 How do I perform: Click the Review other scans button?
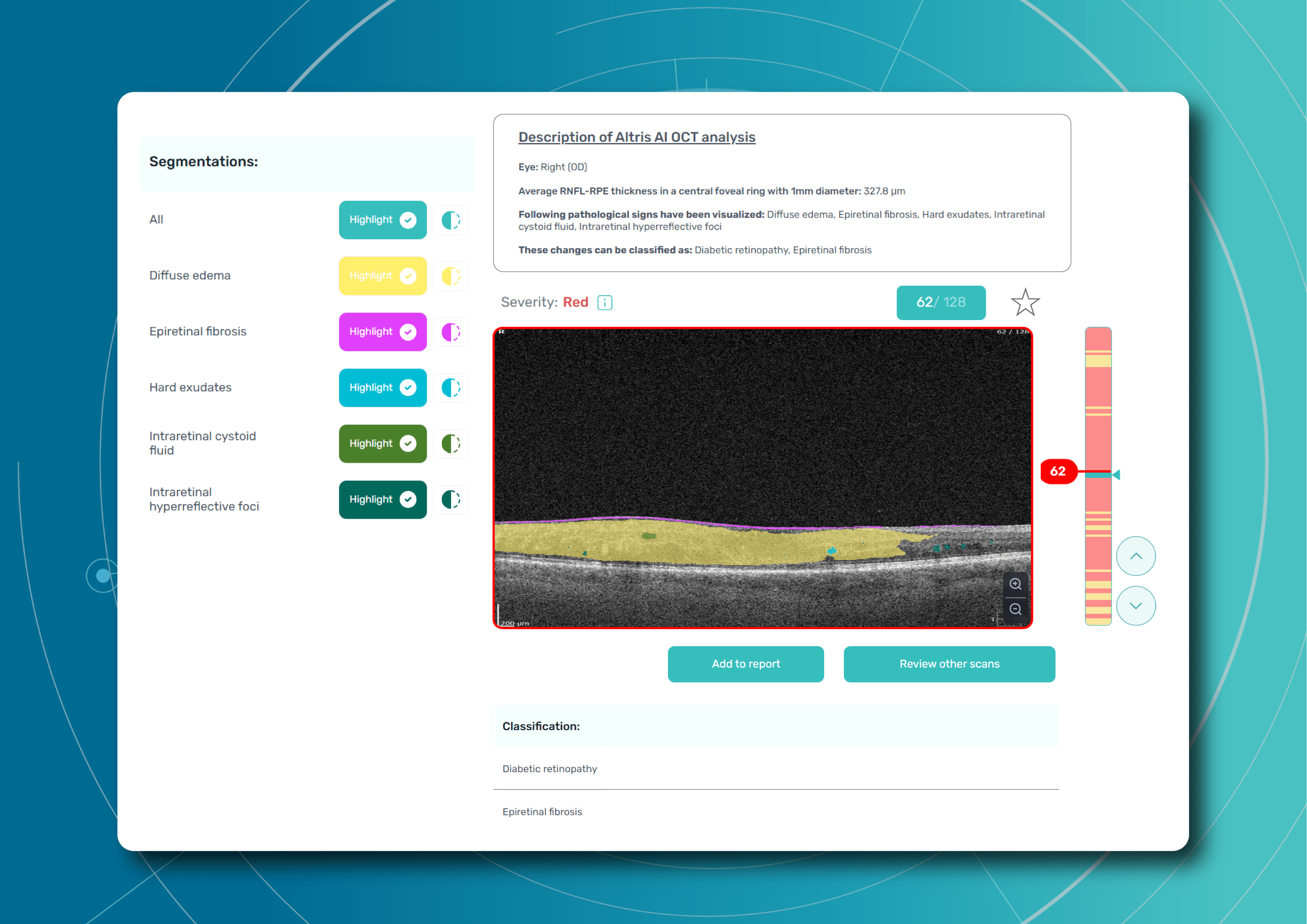point(949,664)
